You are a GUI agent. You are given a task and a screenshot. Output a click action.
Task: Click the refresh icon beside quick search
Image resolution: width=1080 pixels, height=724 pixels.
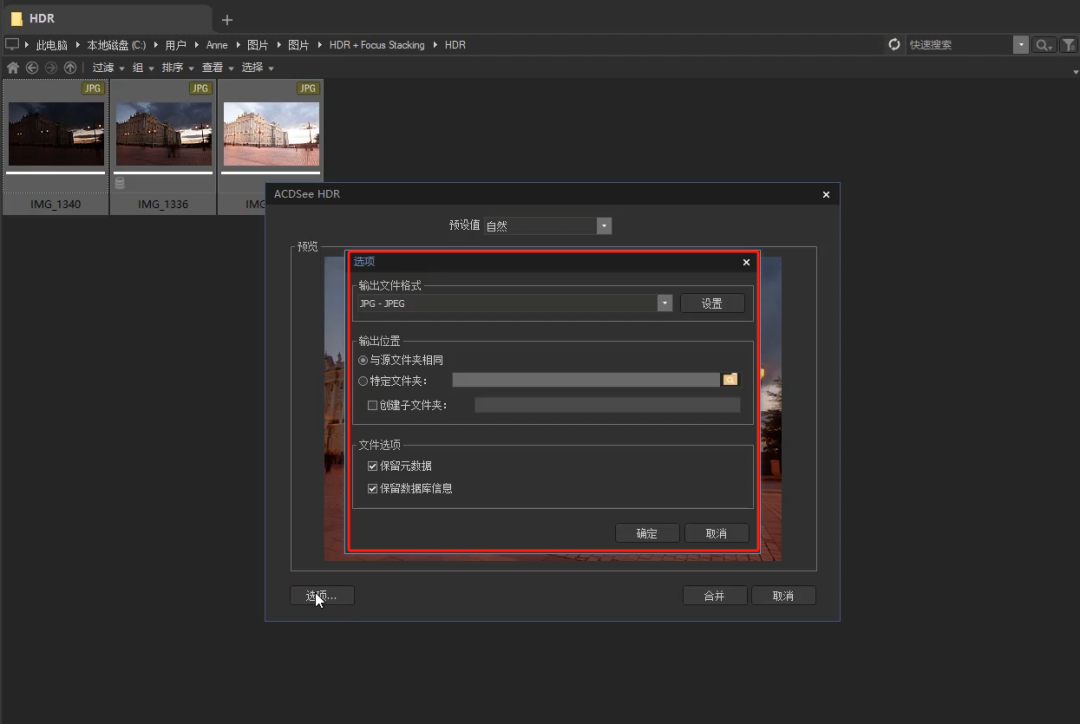pos(894,45)
